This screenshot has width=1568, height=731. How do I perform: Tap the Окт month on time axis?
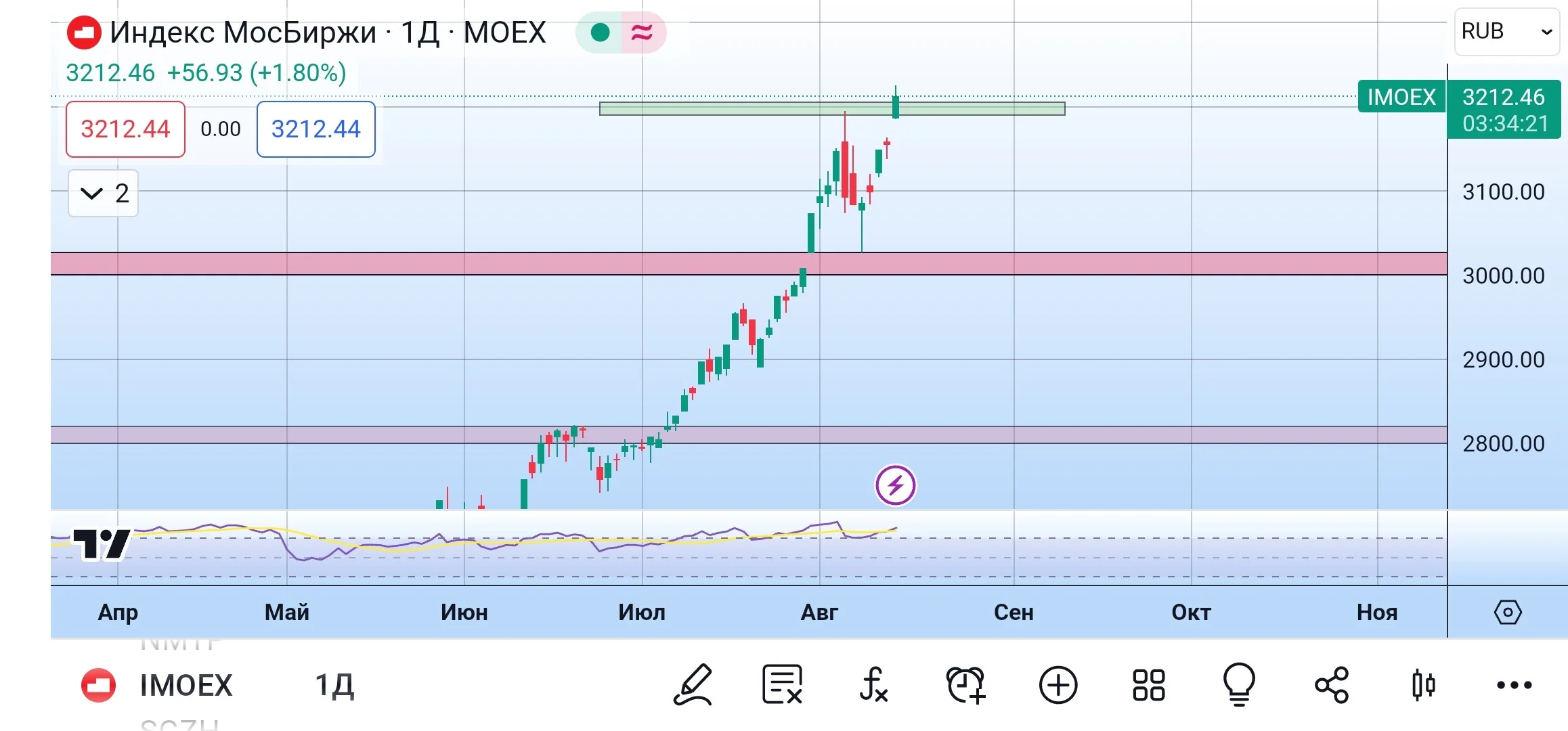1191,613
